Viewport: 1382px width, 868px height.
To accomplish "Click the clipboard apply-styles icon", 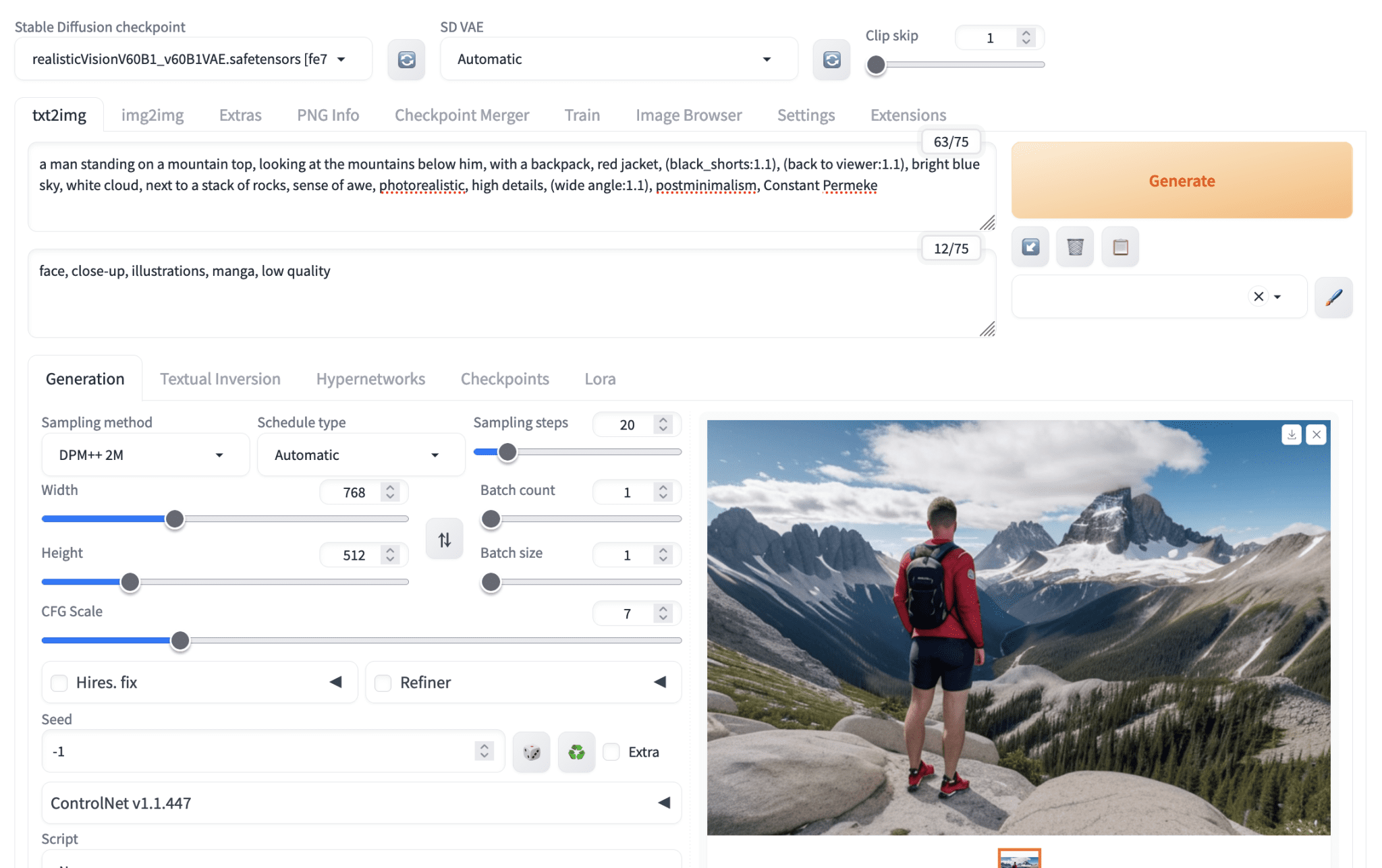I will click(1120, 247).
